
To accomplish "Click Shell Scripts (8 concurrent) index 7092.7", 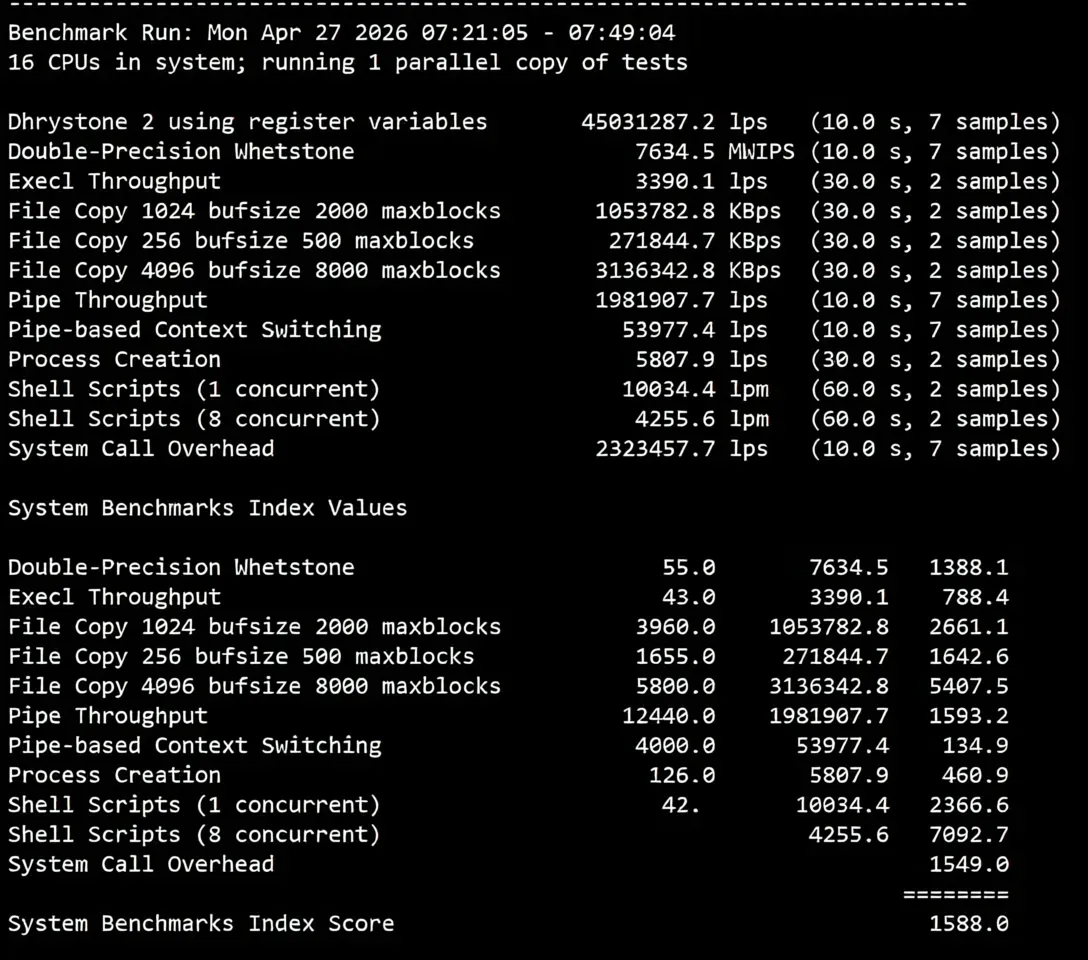I will [x=969, y=834].
